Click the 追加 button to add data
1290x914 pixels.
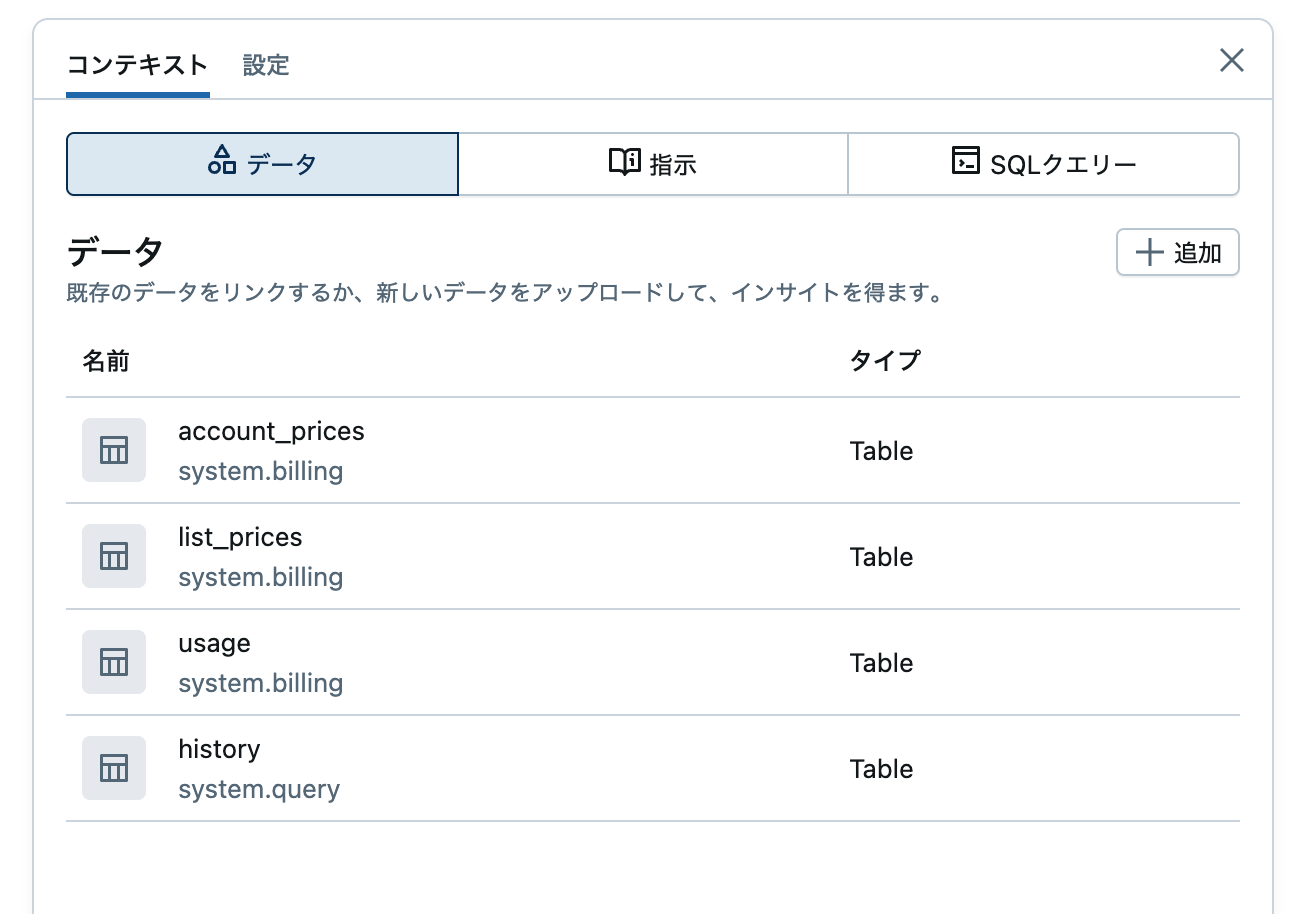(1177, 253)
